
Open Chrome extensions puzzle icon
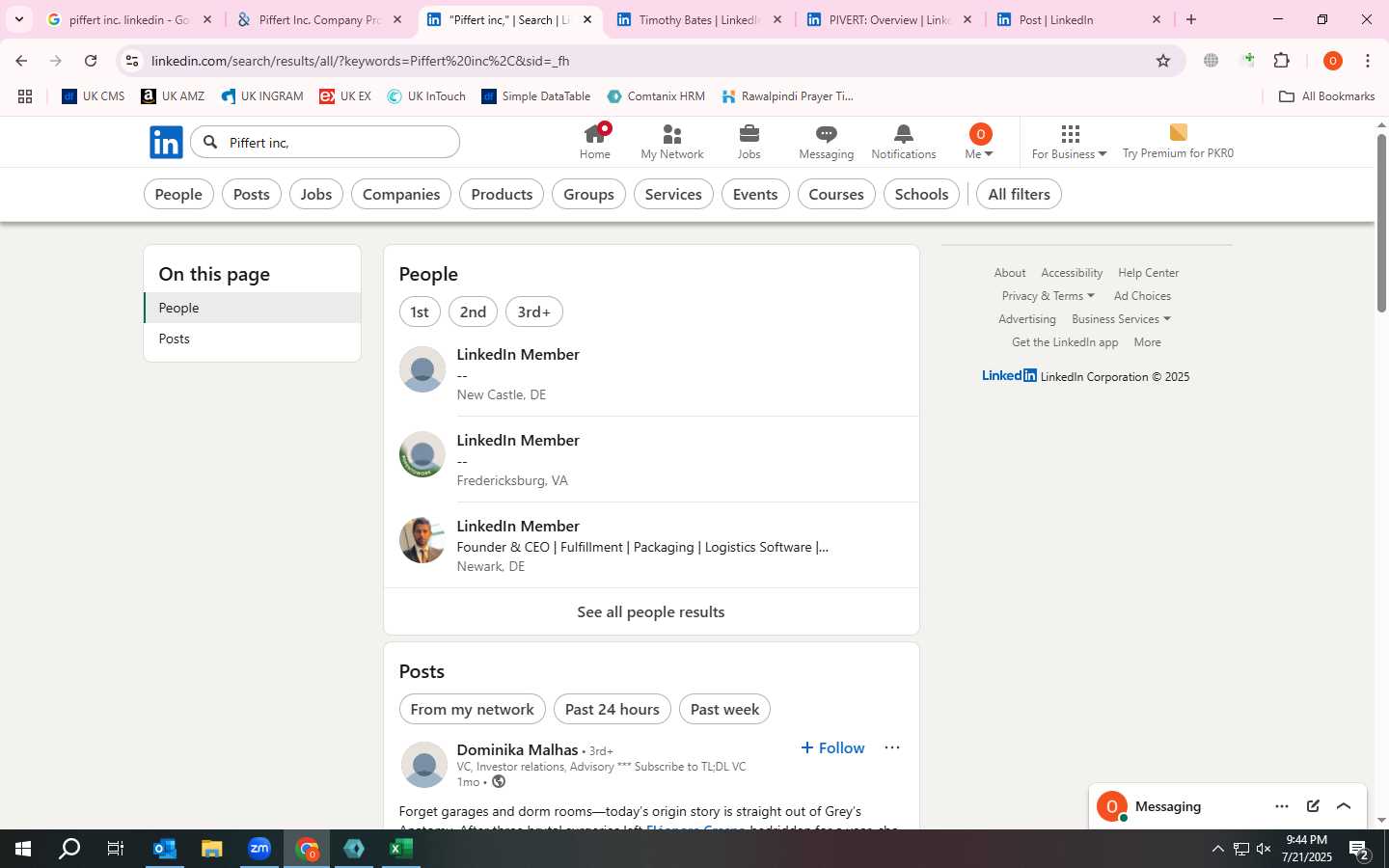[1281, 61]
